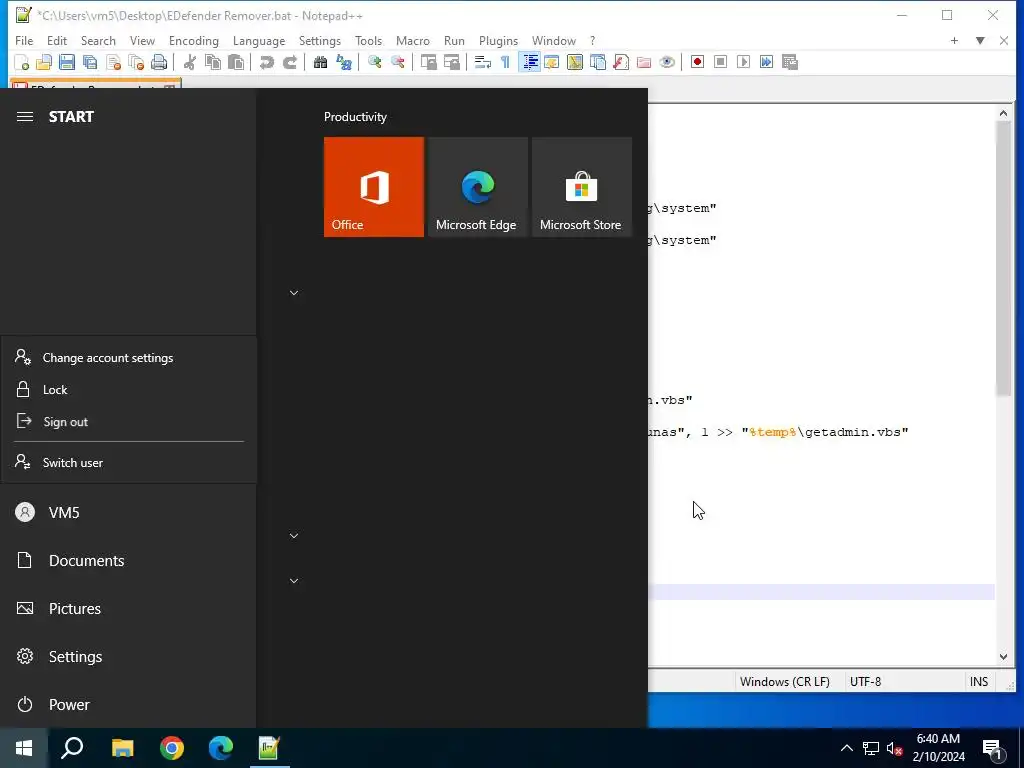
Task: Choose Lock from account menu
Action: tap(129, 390)
